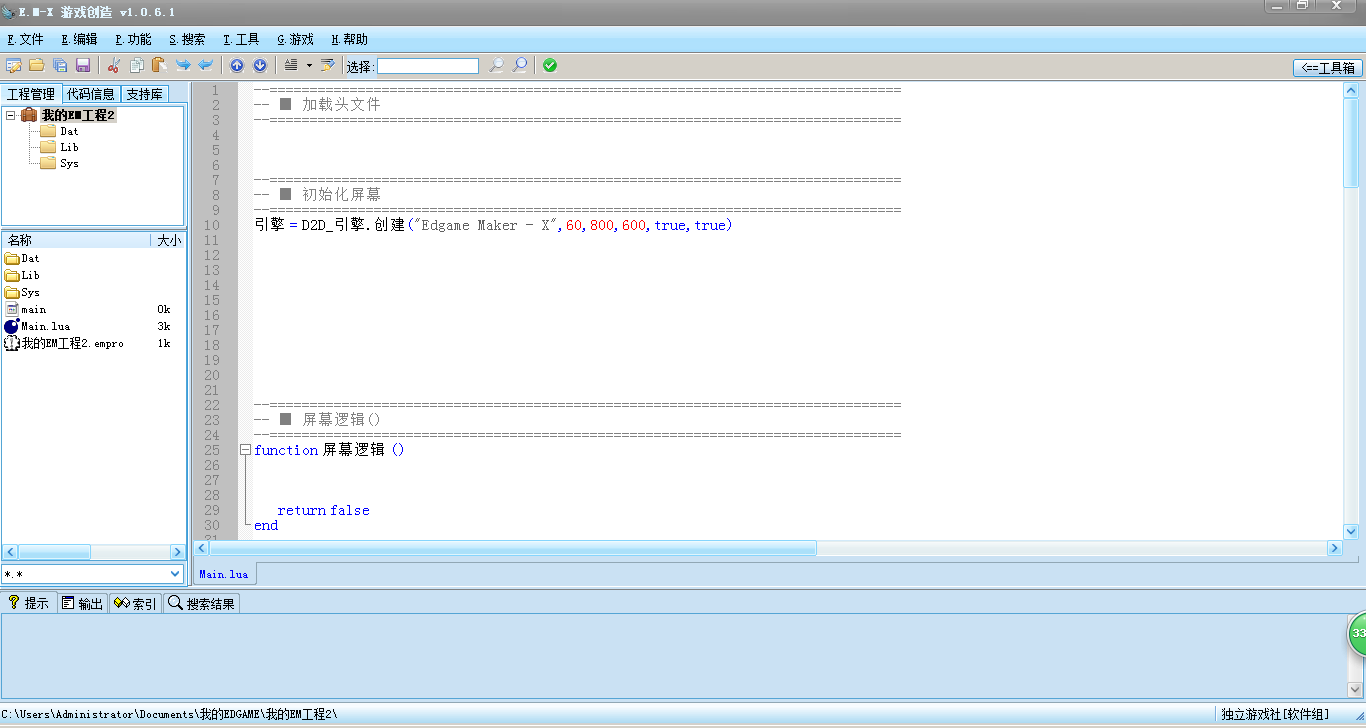Select the 输出 bottom panel tab
1366x728 pixels.
click(x=82, y=603)
